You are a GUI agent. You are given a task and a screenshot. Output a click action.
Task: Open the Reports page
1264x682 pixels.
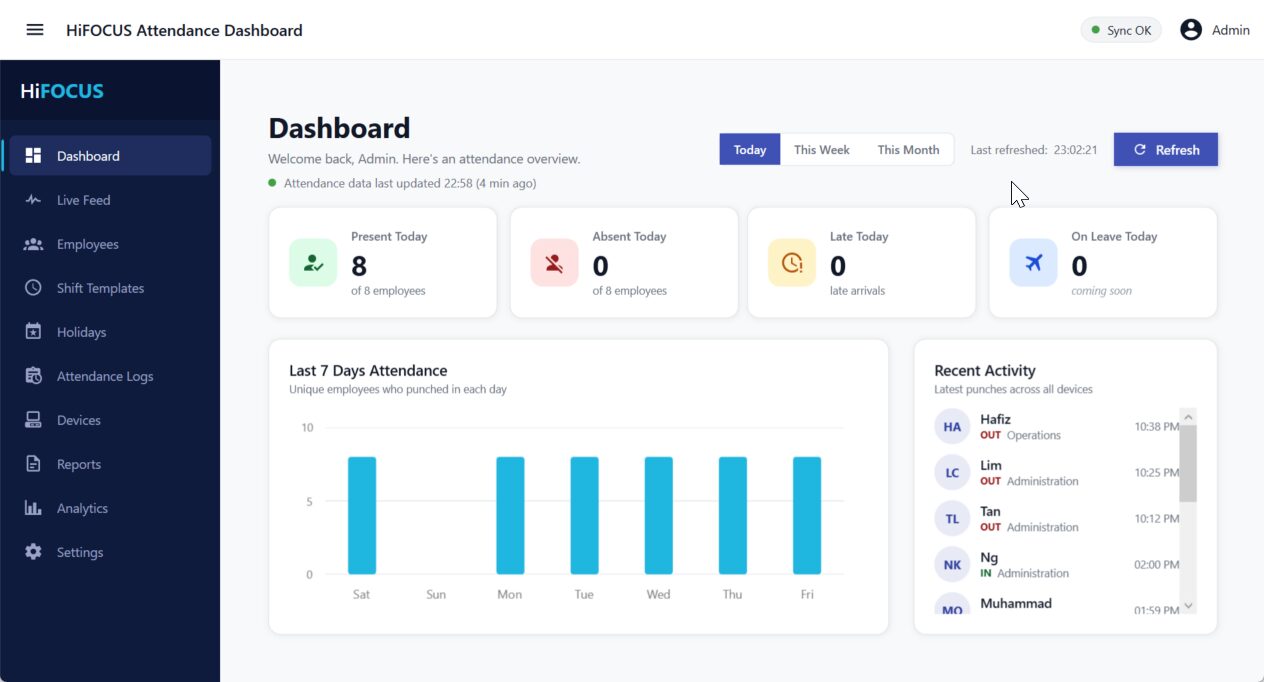click(110, 464)
